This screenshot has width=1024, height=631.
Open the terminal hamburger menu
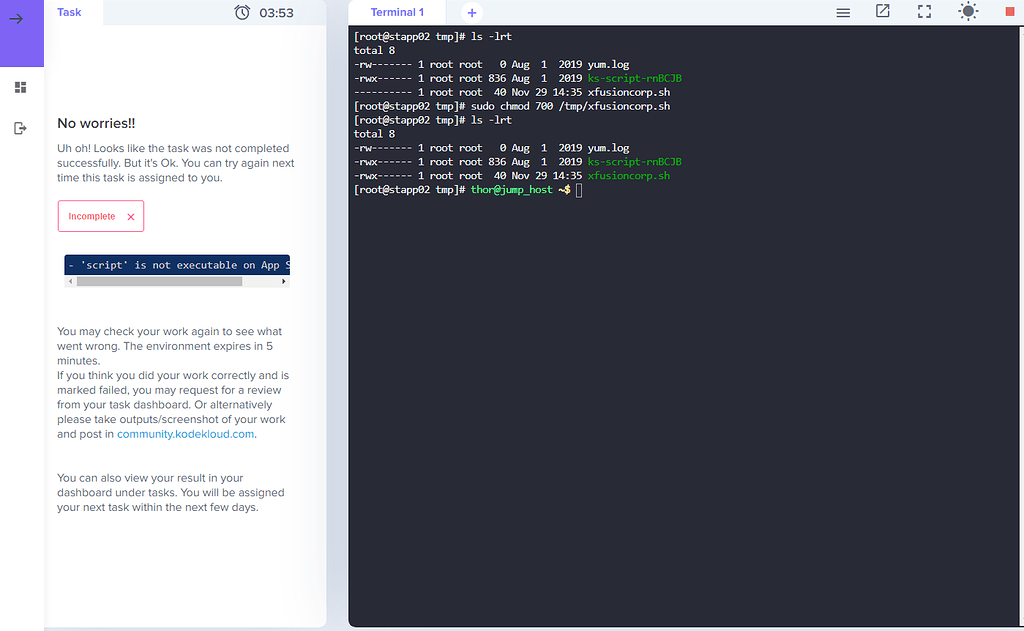pyautogui.click(x=843, y=12)
